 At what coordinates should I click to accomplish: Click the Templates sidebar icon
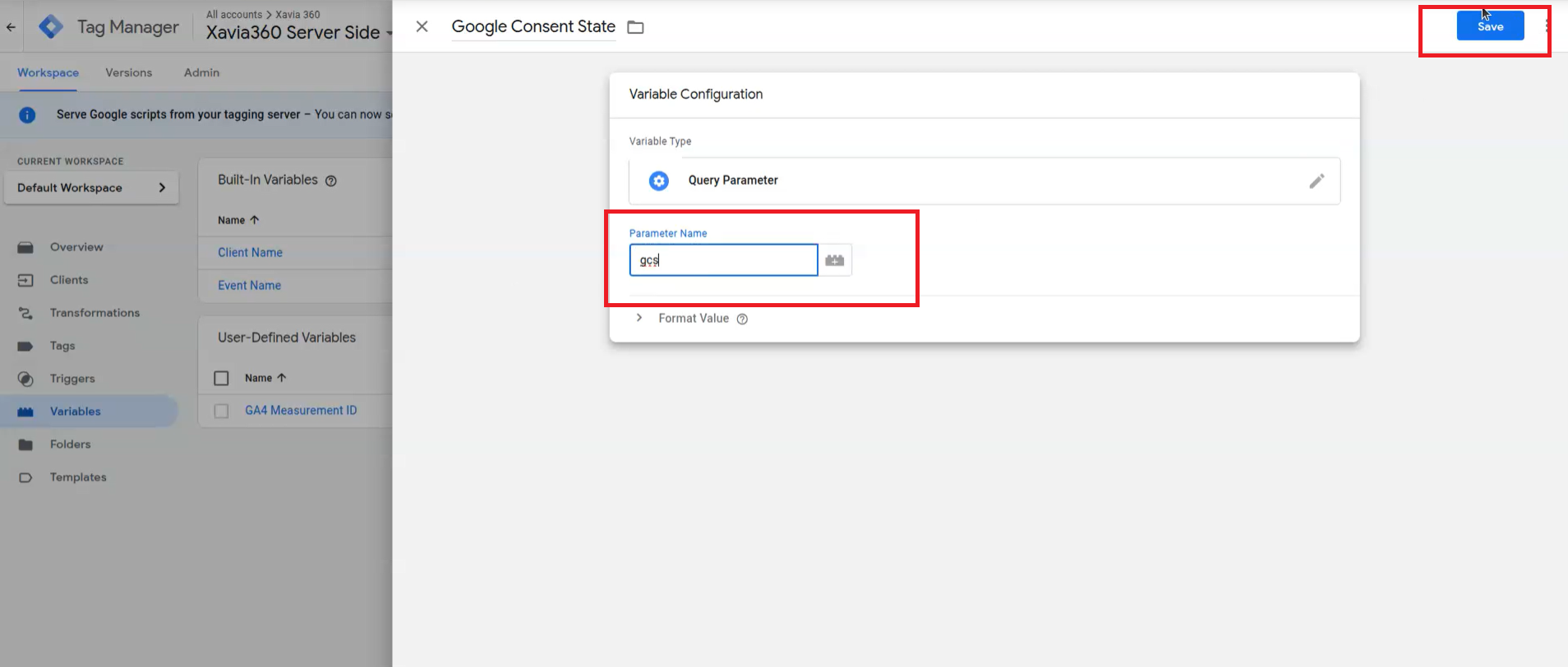25,477
